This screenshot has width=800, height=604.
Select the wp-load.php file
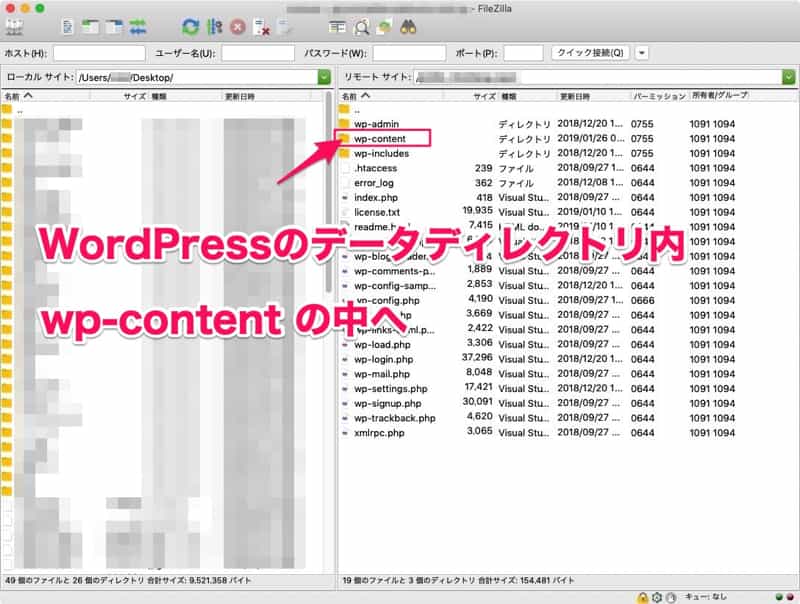coord(383,345)
